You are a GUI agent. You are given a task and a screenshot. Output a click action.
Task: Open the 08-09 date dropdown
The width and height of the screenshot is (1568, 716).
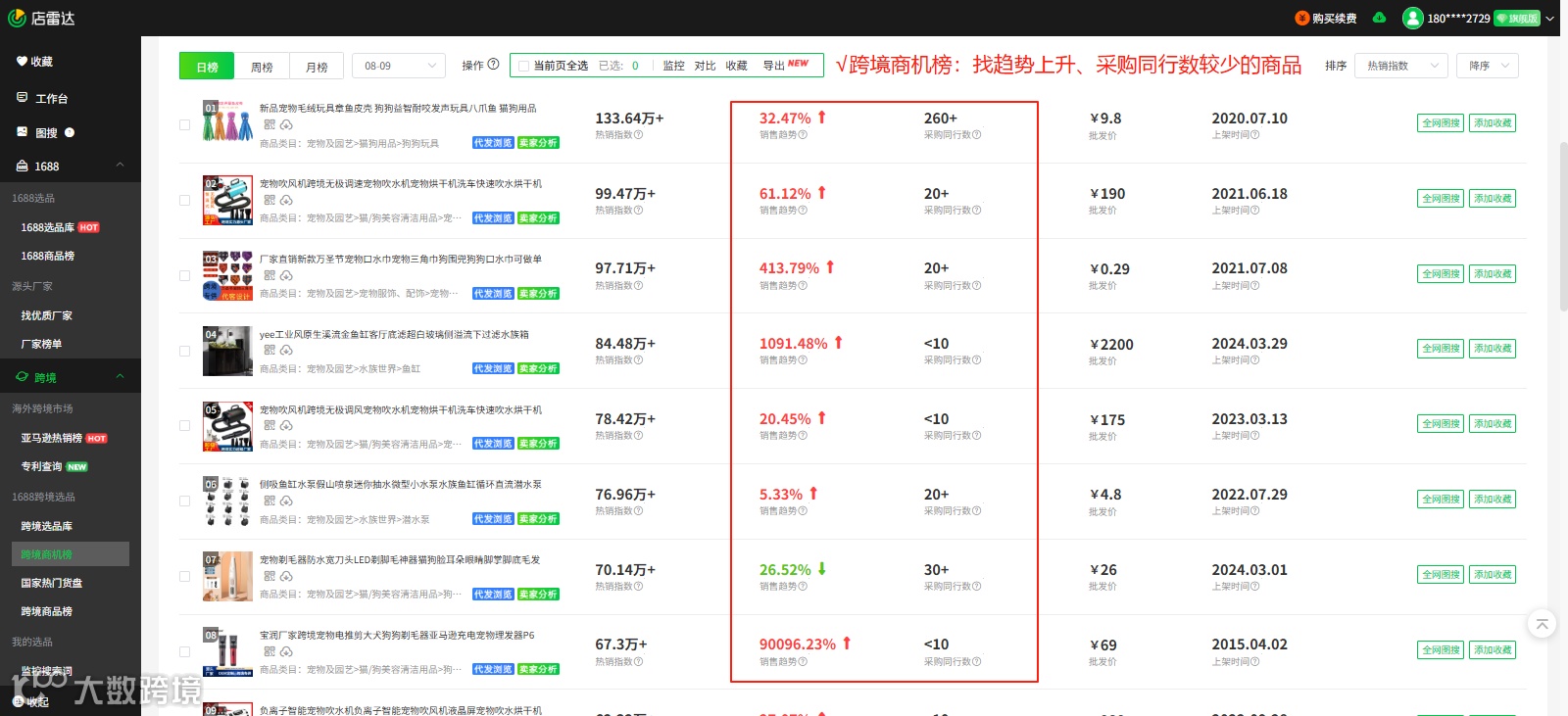click(399, 66)
